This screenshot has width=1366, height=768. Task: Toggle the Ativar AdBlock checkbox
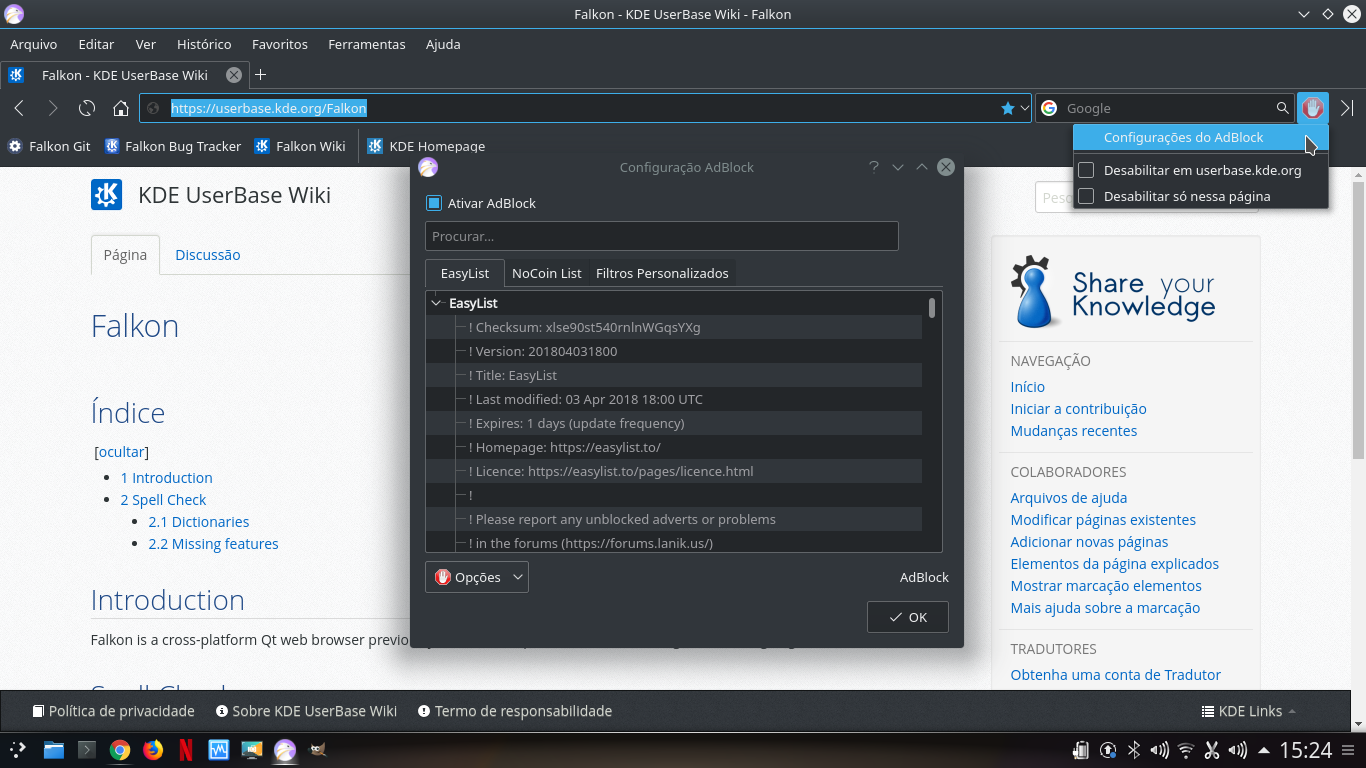(434, 203)
